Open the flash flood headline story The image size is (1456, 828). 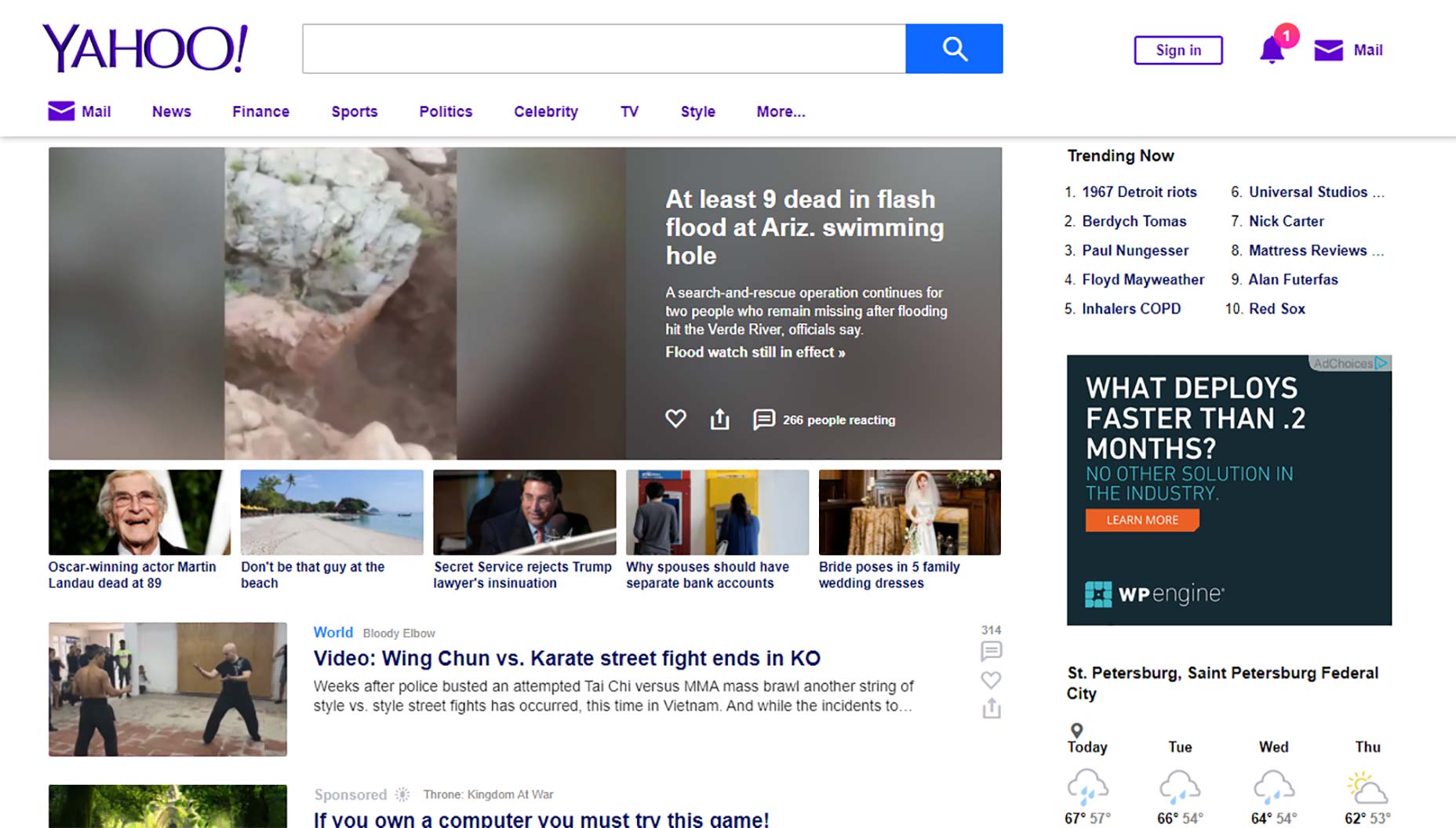tap(804, 227)
